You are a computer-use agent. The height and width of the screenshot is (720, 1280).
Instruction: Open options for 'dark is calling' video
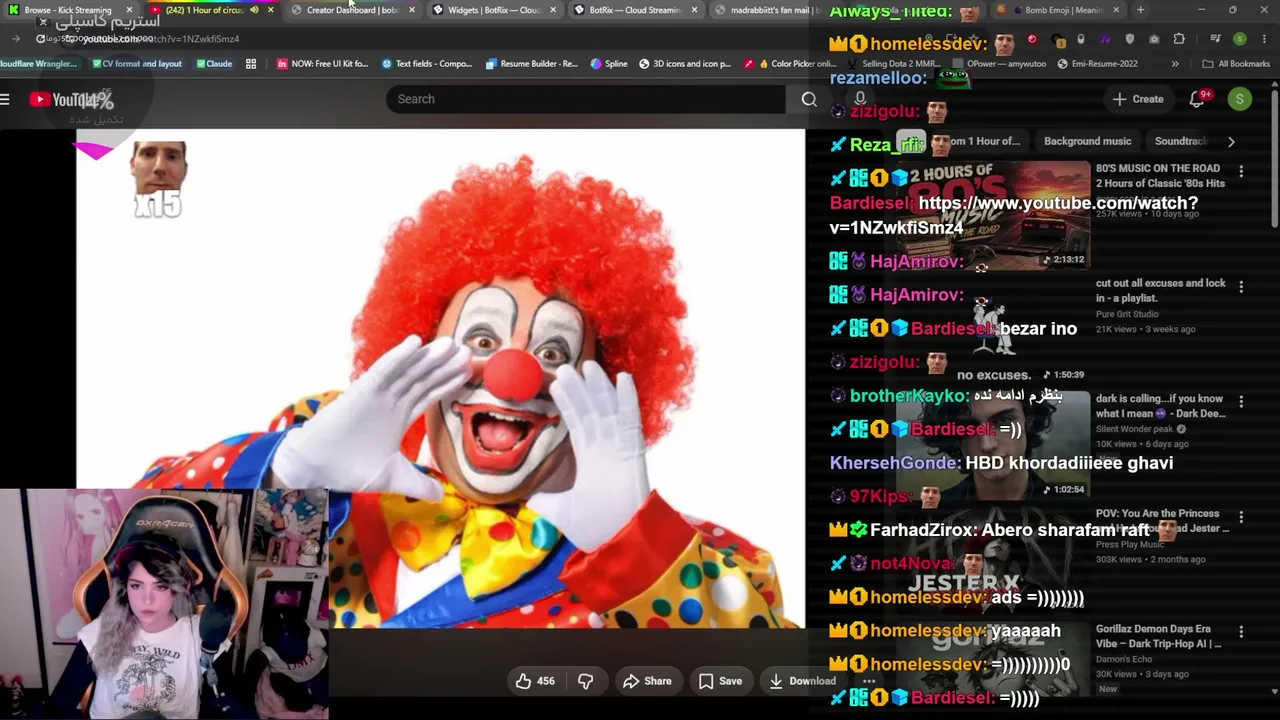tap(1241, 401)
